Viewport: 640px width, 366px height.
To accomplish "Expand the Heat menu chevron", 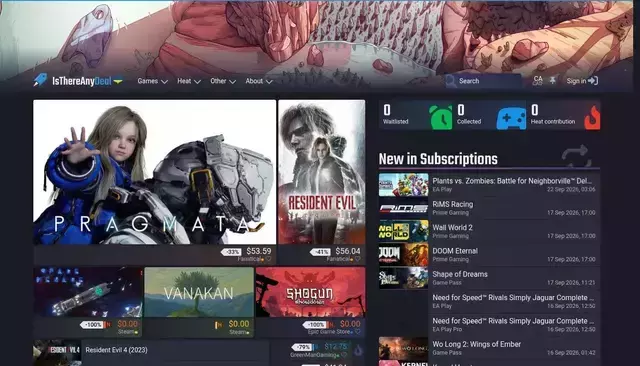I will click(x=197, y=82).
